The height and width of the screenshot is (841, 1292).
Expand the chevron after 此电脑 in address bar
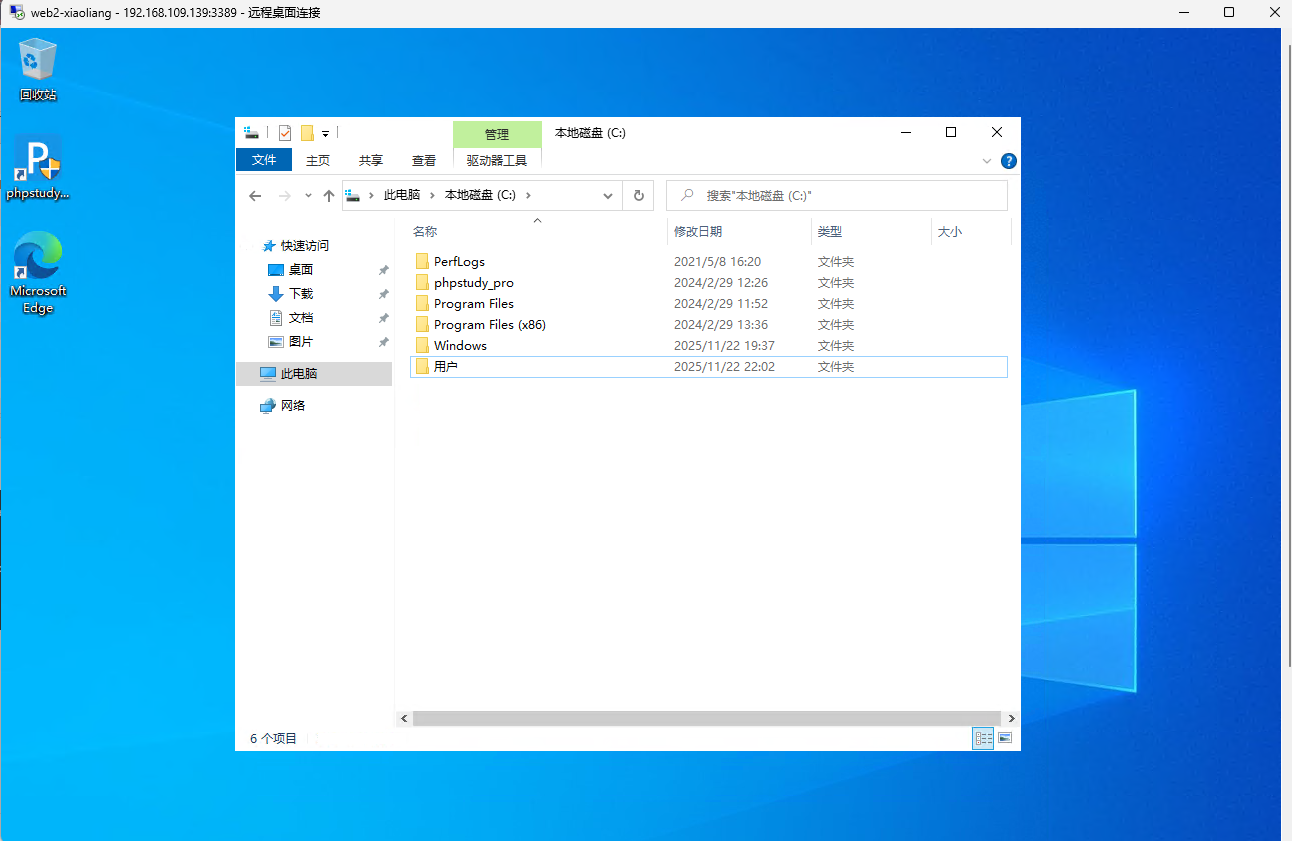[x=432, y=196]
